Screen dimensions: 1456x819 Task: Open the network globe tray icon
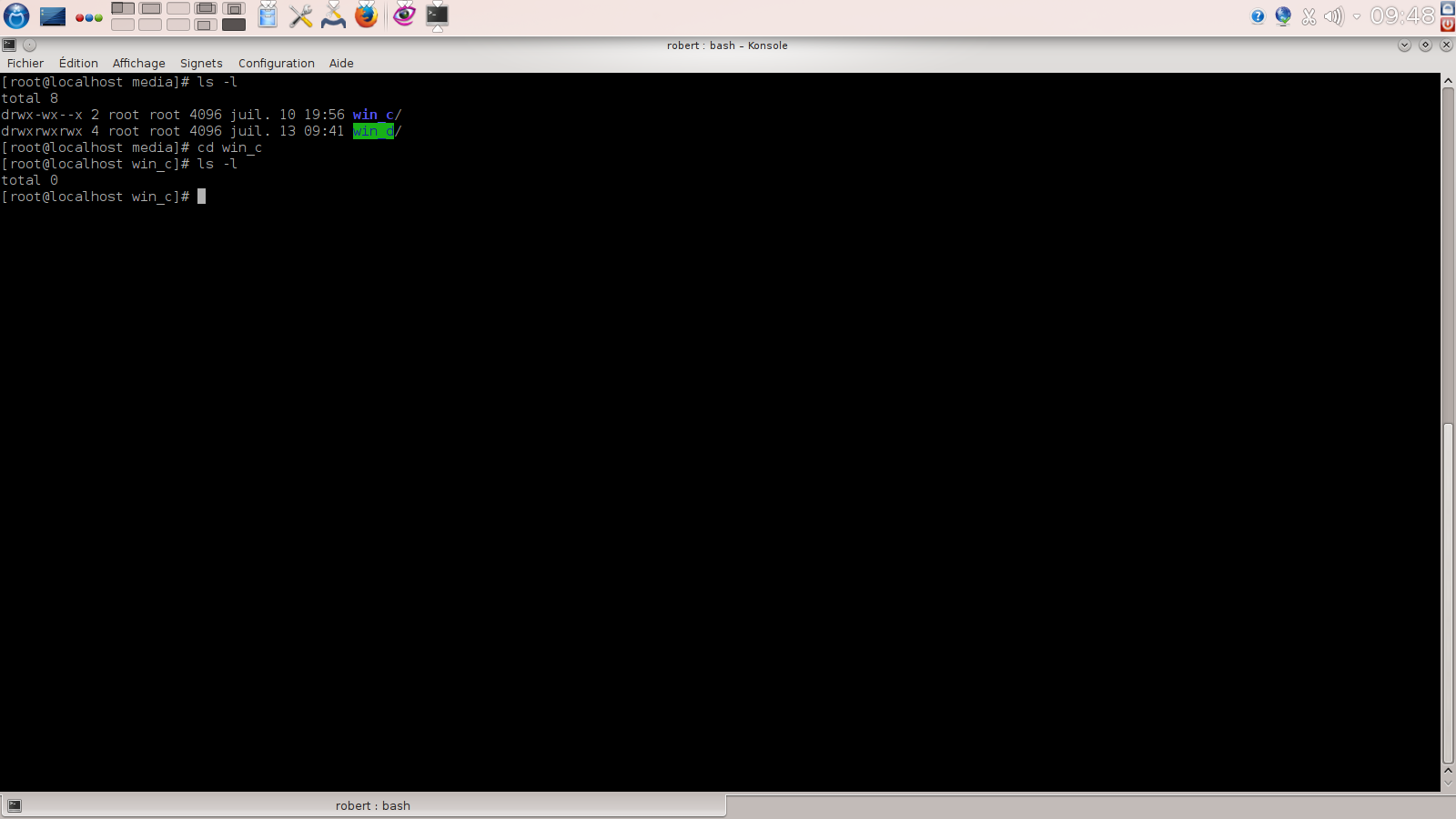pos(1283,16)
